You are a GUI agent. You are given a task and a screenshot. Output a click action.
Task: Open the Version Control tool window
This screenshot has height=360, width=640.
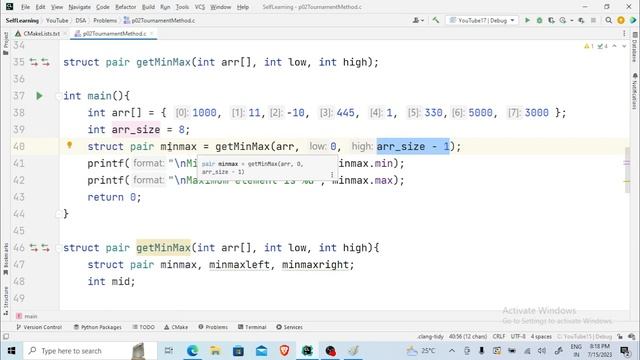pyautogui.click(x=39, y=327)
